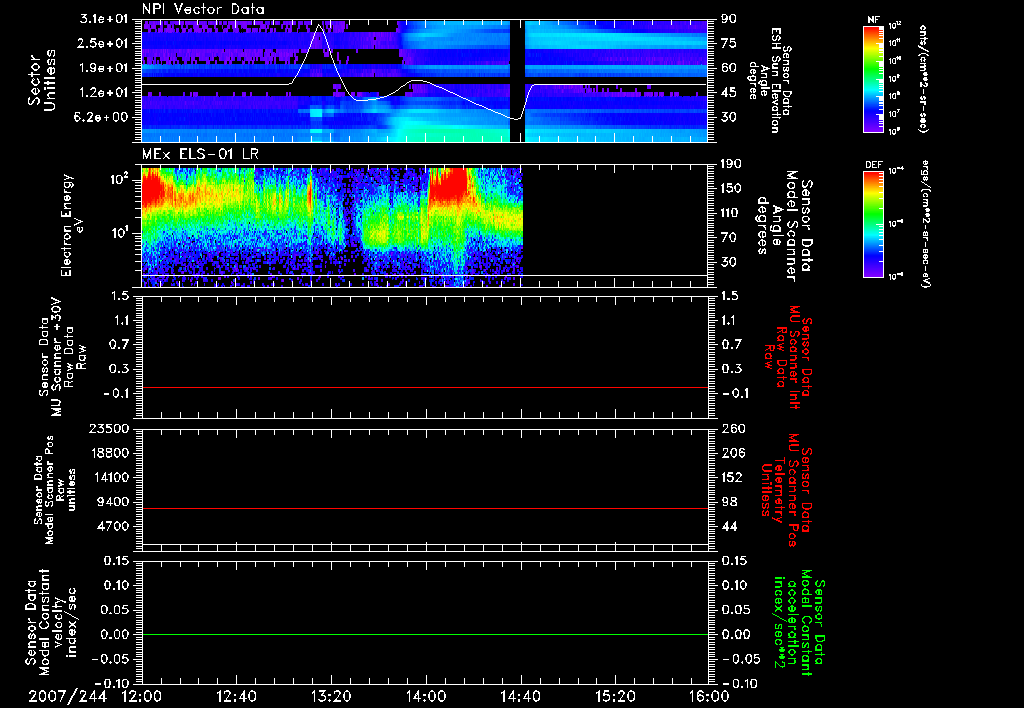Click the '23500' scanner position axis value

point(110,428)
